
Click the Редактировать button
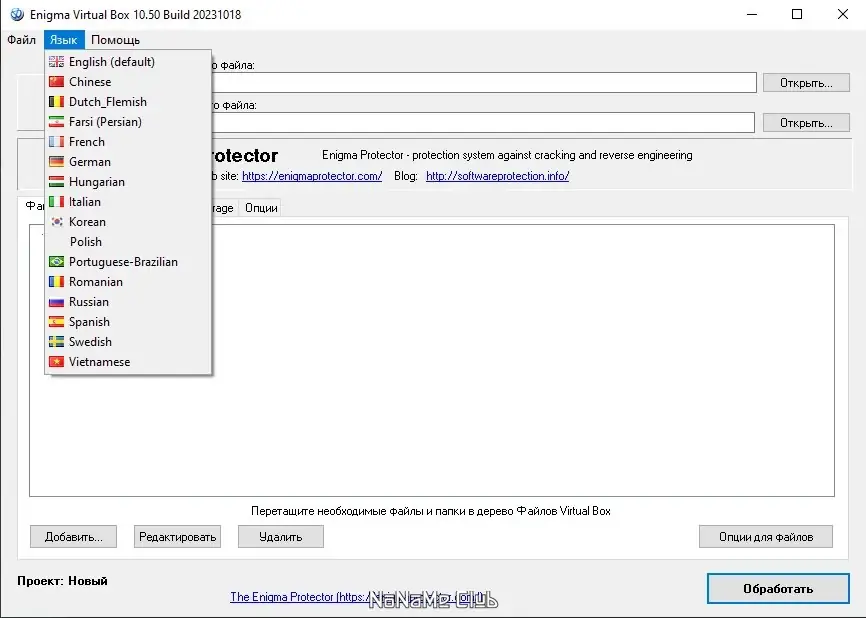tap(177, 537)
